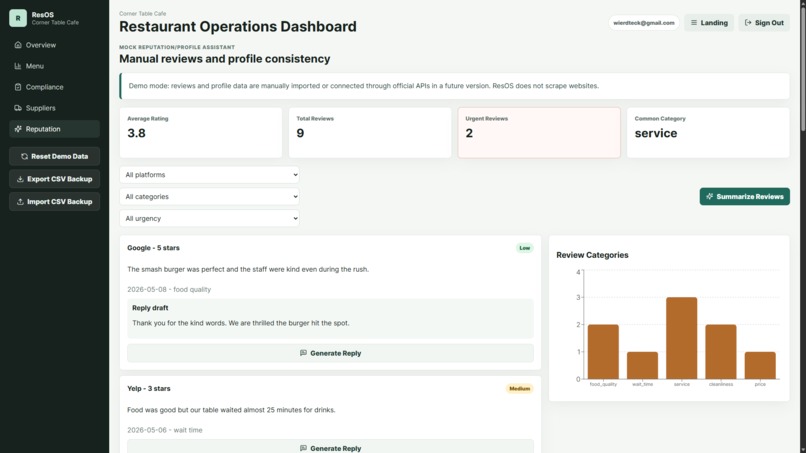Navigate to Suppliers
This screenshot has height=453, width=806.
[x=54, y=108]
